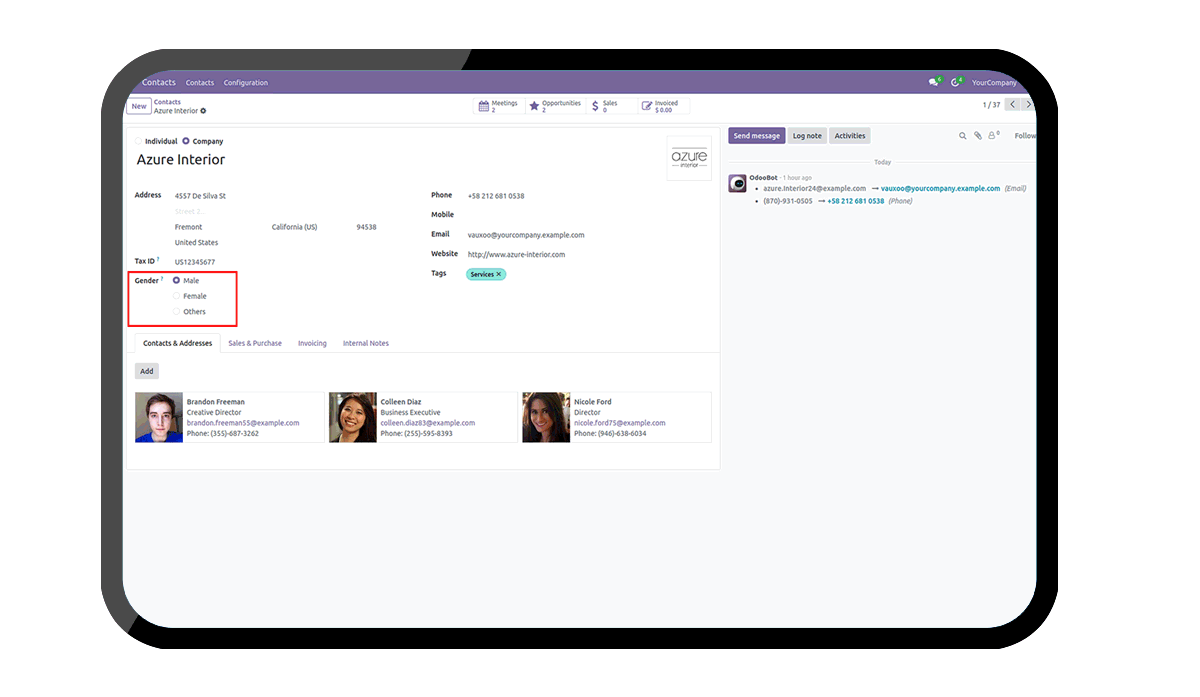
Task: Click the gear icon next to Azure Interior breadcrumb
Action: [x=203, y=111]
